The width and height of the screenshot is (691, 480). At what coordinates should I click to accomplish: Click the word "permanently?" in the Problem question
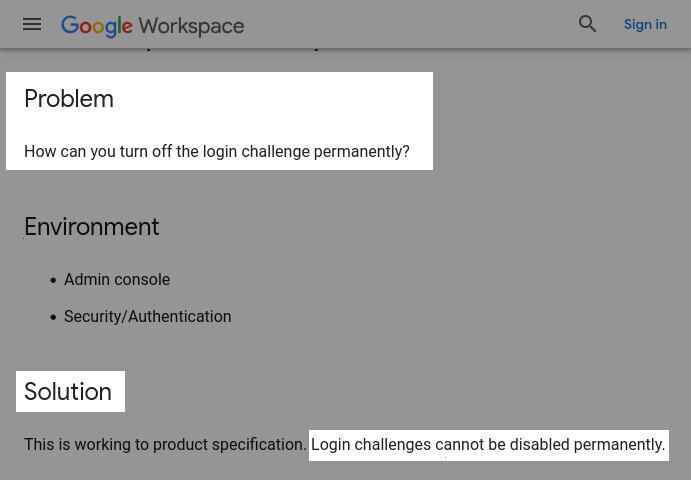pyautogui.click(x=361, y=152)
